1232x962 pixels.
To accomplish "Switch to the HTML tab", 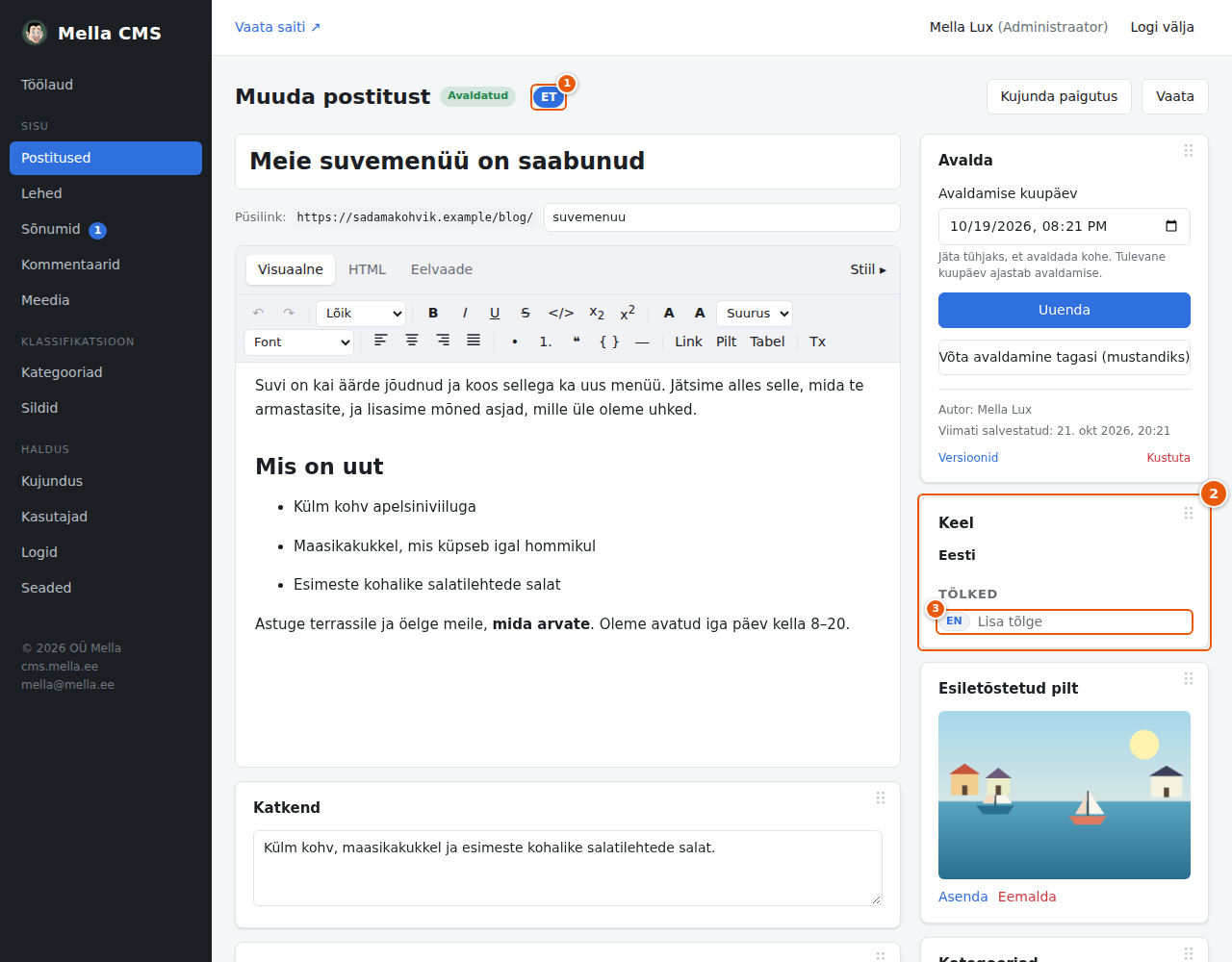I will [367, 269].
